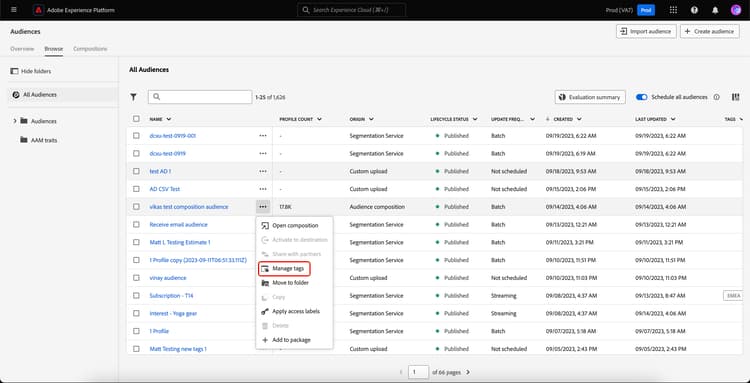Image resolution: width=750 pixels, height=383 pixels.
Task: Go to the next page arrow
Action: pyautogui.click(x=468, y=372)
